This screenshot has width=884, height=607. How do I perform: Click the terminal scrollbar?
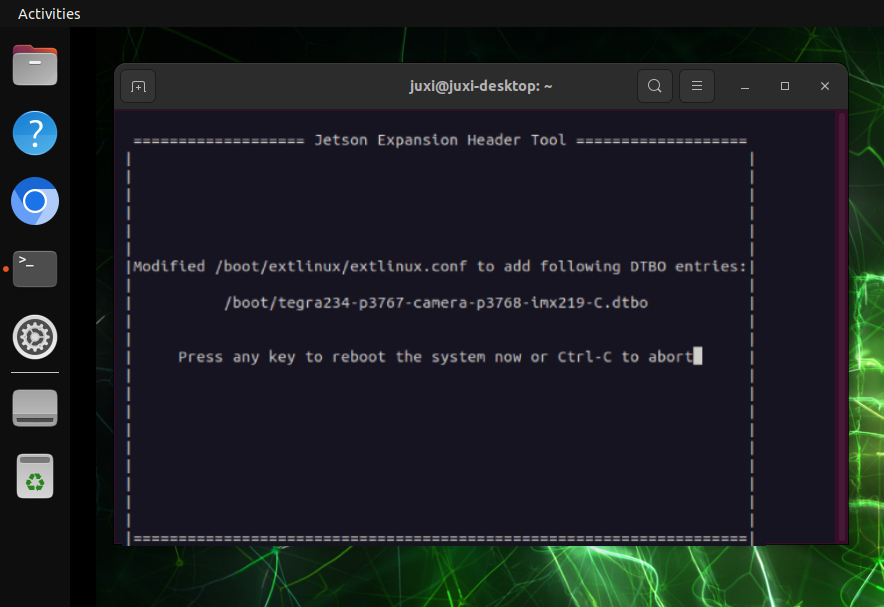[x=842, y=327]
